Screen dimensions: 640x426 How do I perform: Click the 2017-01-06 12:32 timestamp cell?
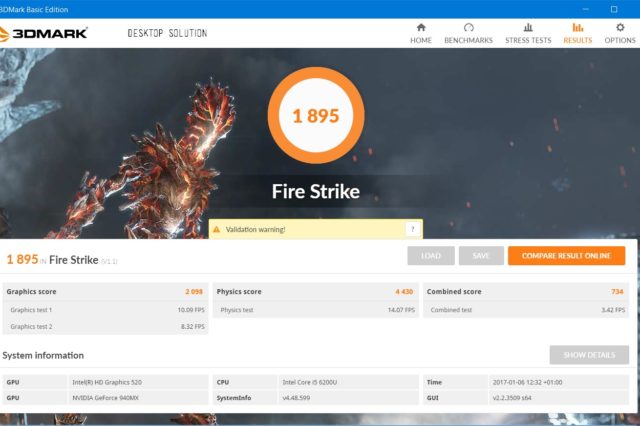[x=558, y=382]
